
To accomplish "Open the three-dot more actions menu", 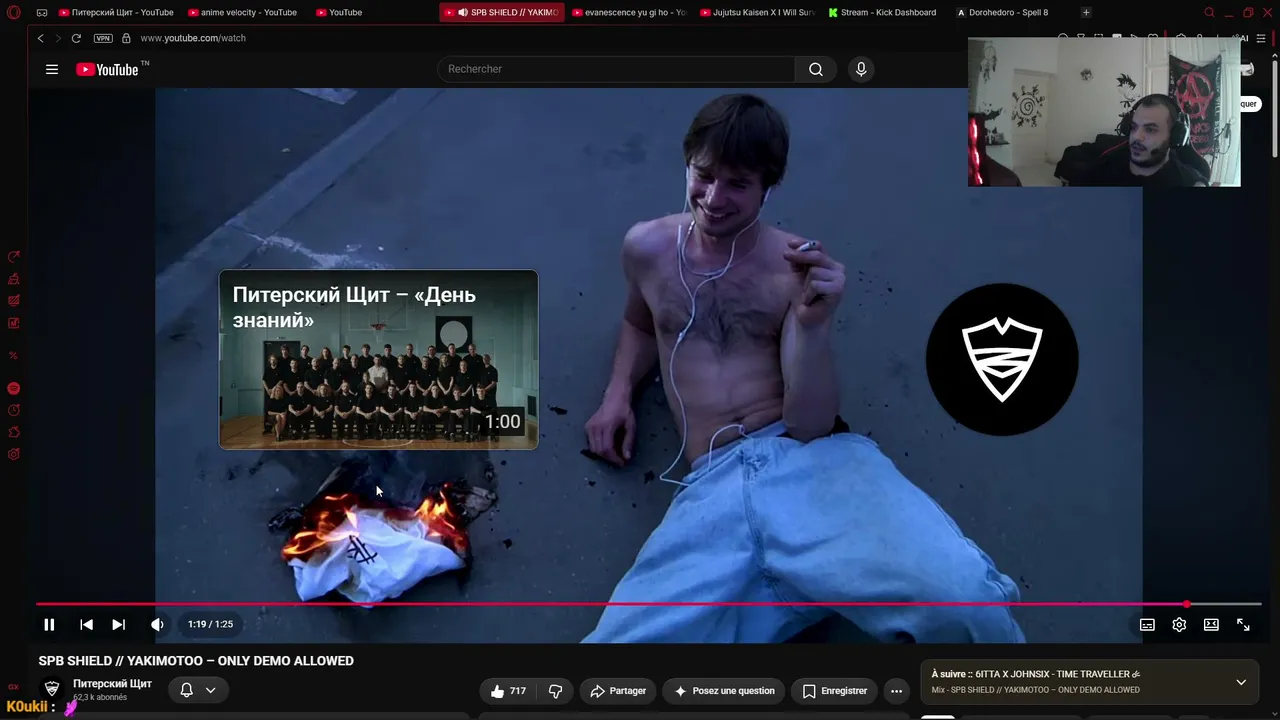I will [896, 691].
